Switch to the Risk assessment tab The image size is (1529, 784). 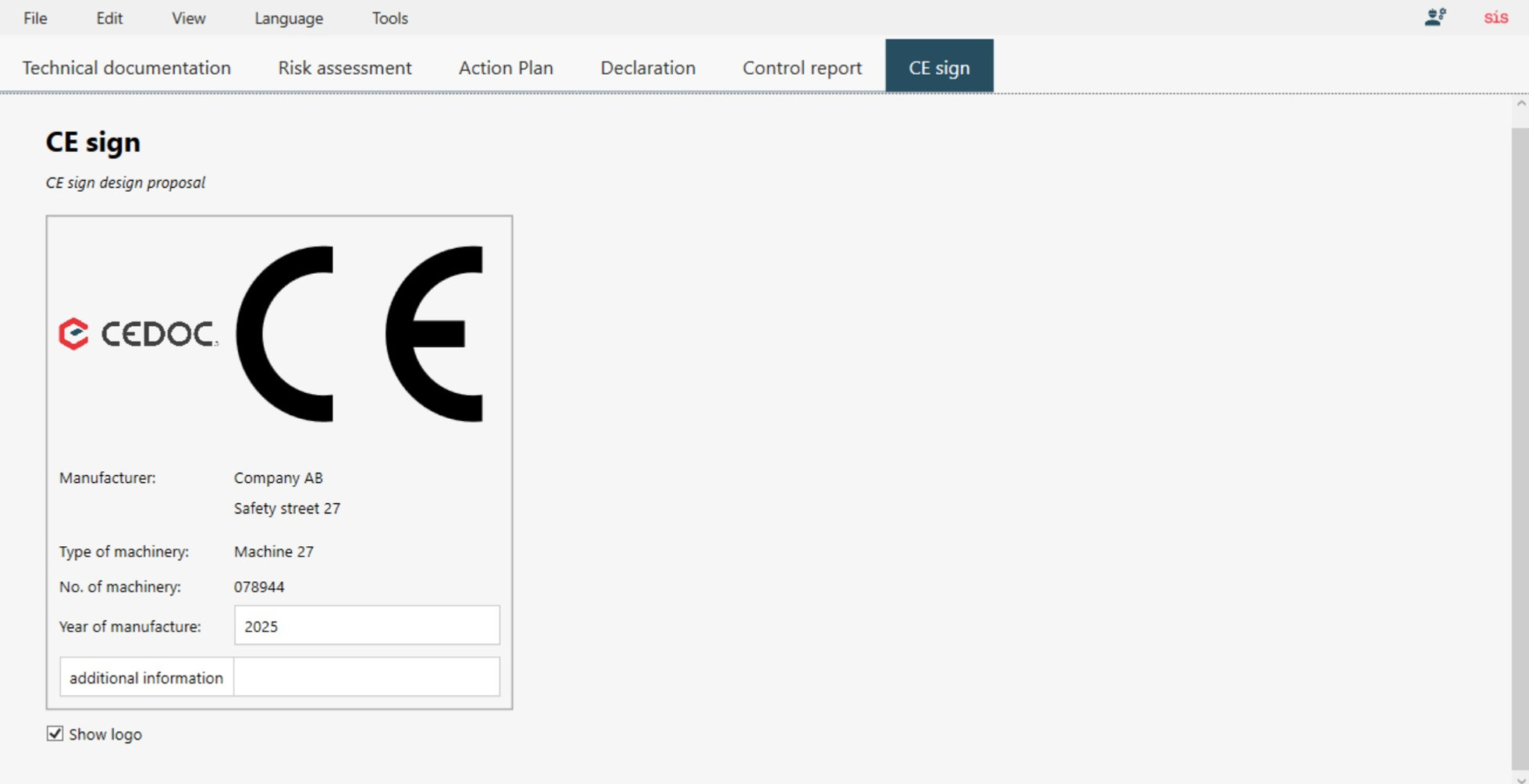pyautogui.click(x=344, y=68)
